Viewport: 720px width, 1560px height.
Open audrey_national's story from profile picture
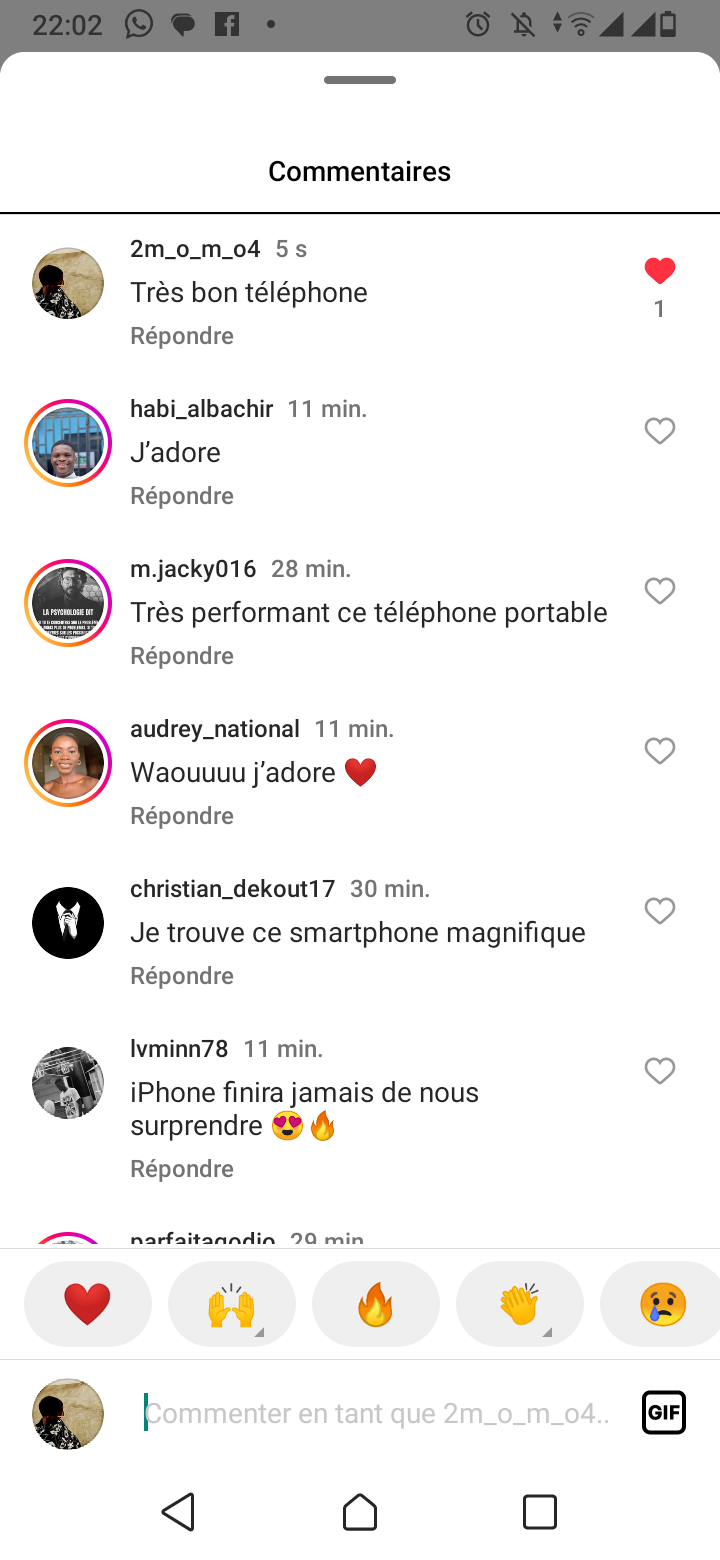click(68, 763)
